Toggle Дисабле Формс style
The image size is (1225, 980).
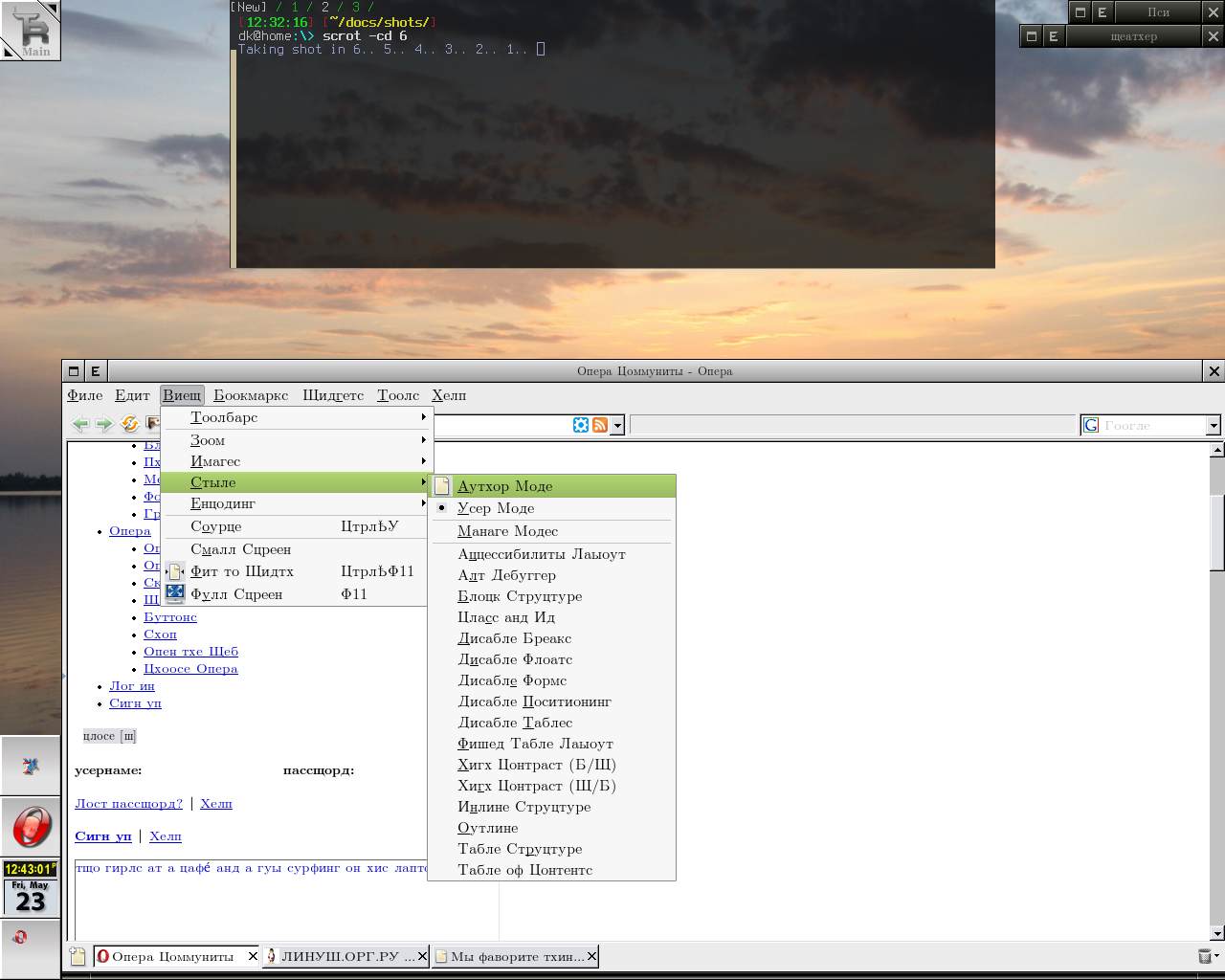552,680
